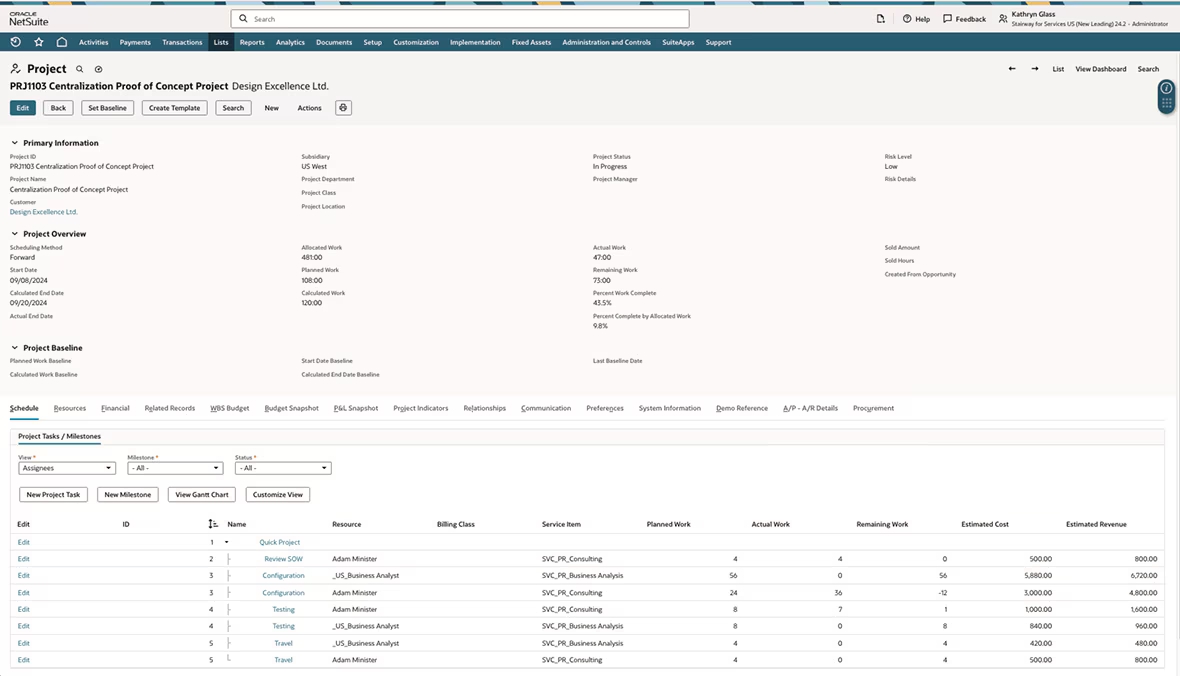The height and width of the screenshot is (676, 1180).
Task: Click the Shortcuts star icon
Action: point(37,42)
